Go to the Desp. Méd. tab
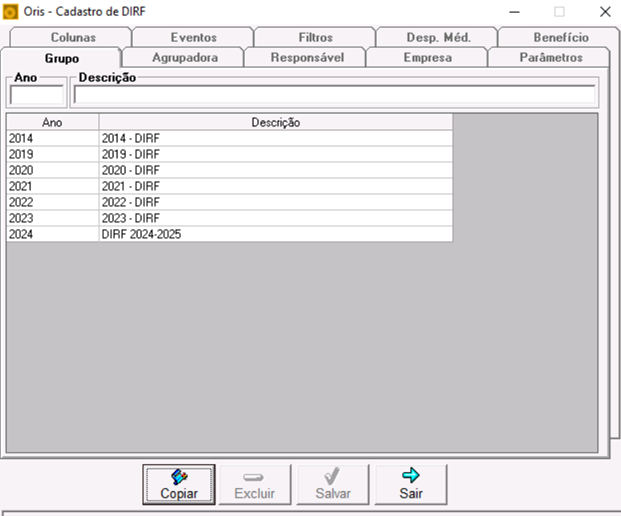 coord(438,37)
